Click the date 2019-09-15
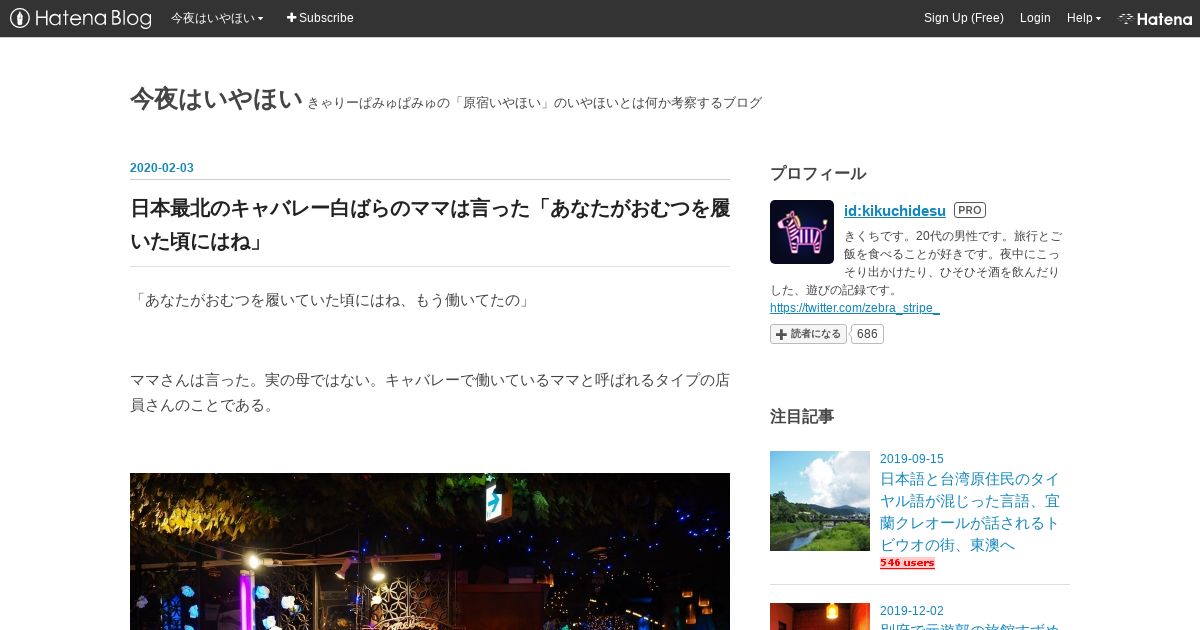Viewport: 1200px width, 630px height. click(912, 459)
